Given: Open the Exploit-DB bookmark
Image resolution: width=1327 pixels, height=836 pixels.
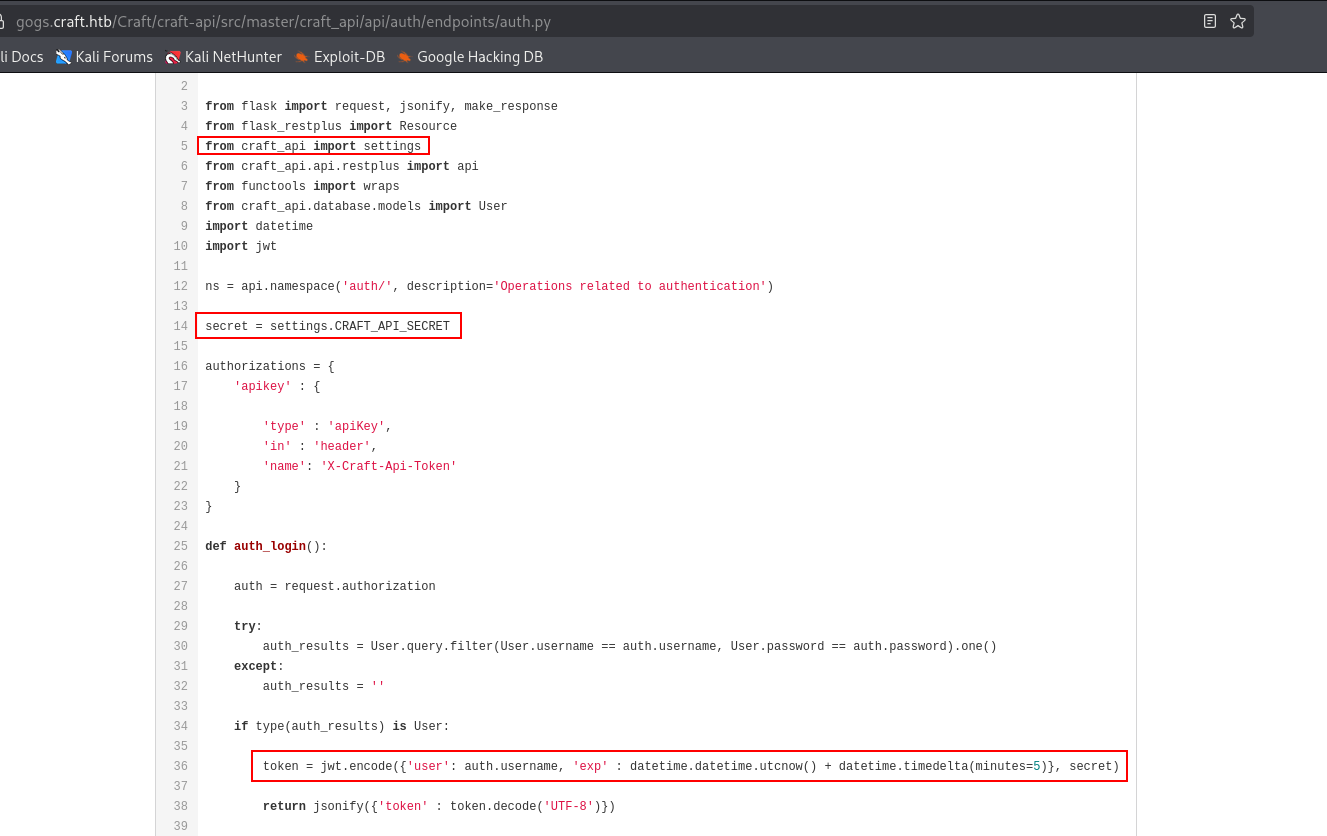Looking at the screenshot, I should (339, 57).
